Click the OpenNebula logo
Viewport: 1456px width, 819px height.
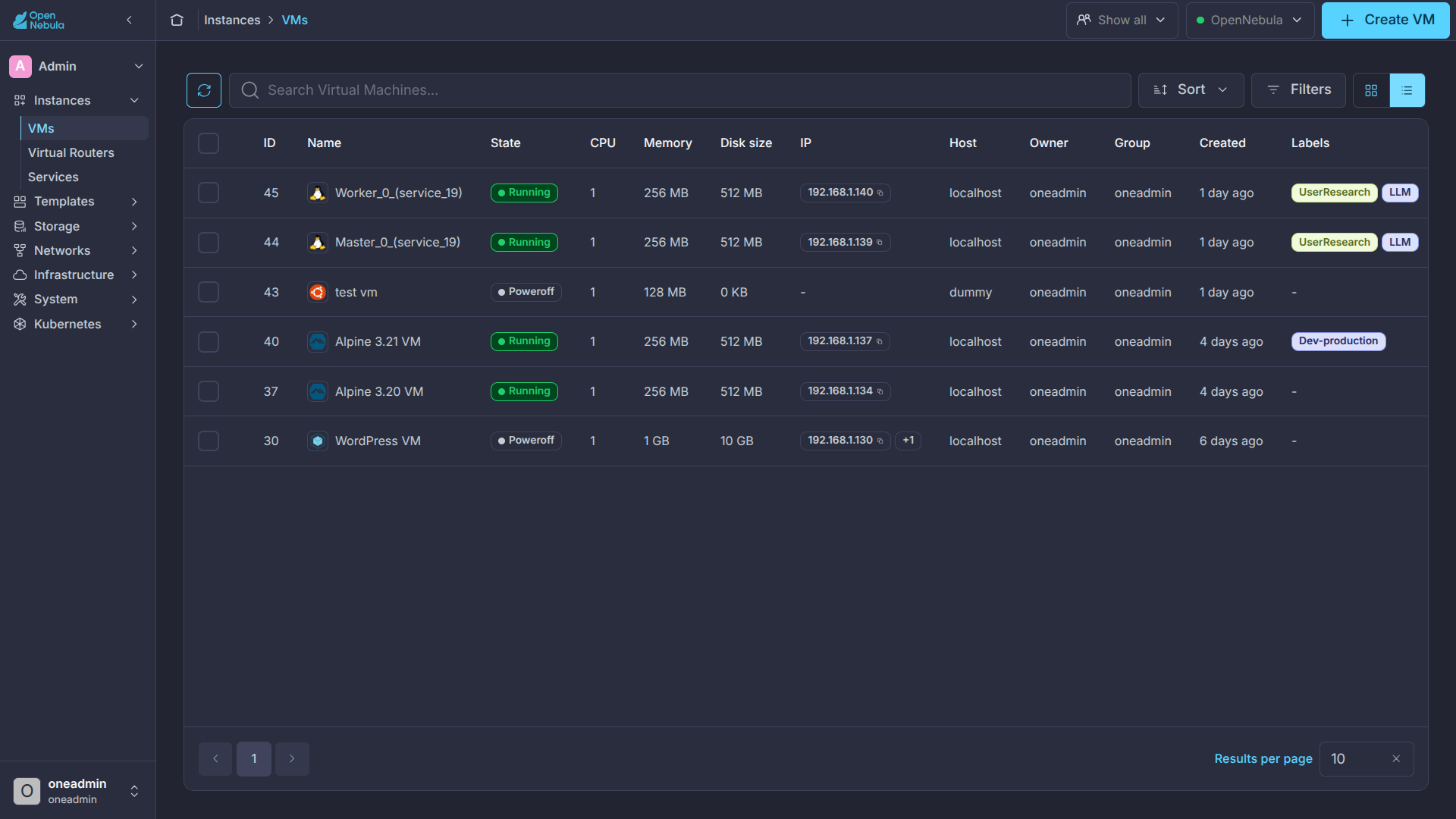click(x=39, y=20)
